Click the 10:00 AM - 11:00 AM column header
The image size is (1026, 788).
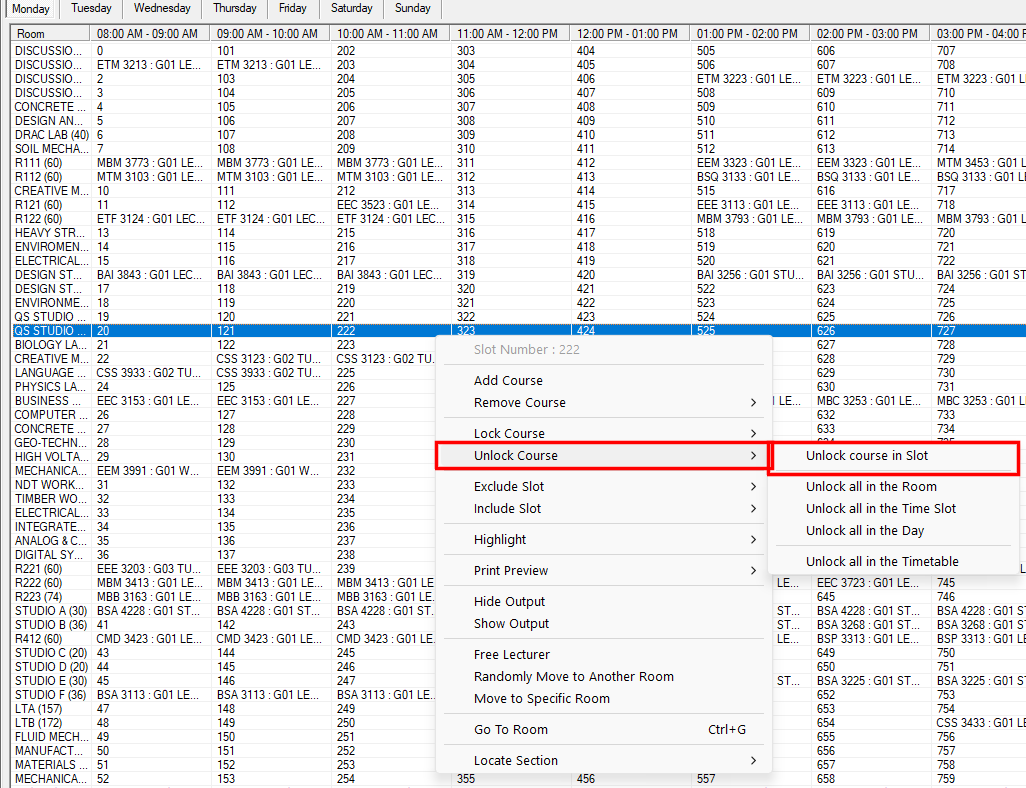(390, 33)
